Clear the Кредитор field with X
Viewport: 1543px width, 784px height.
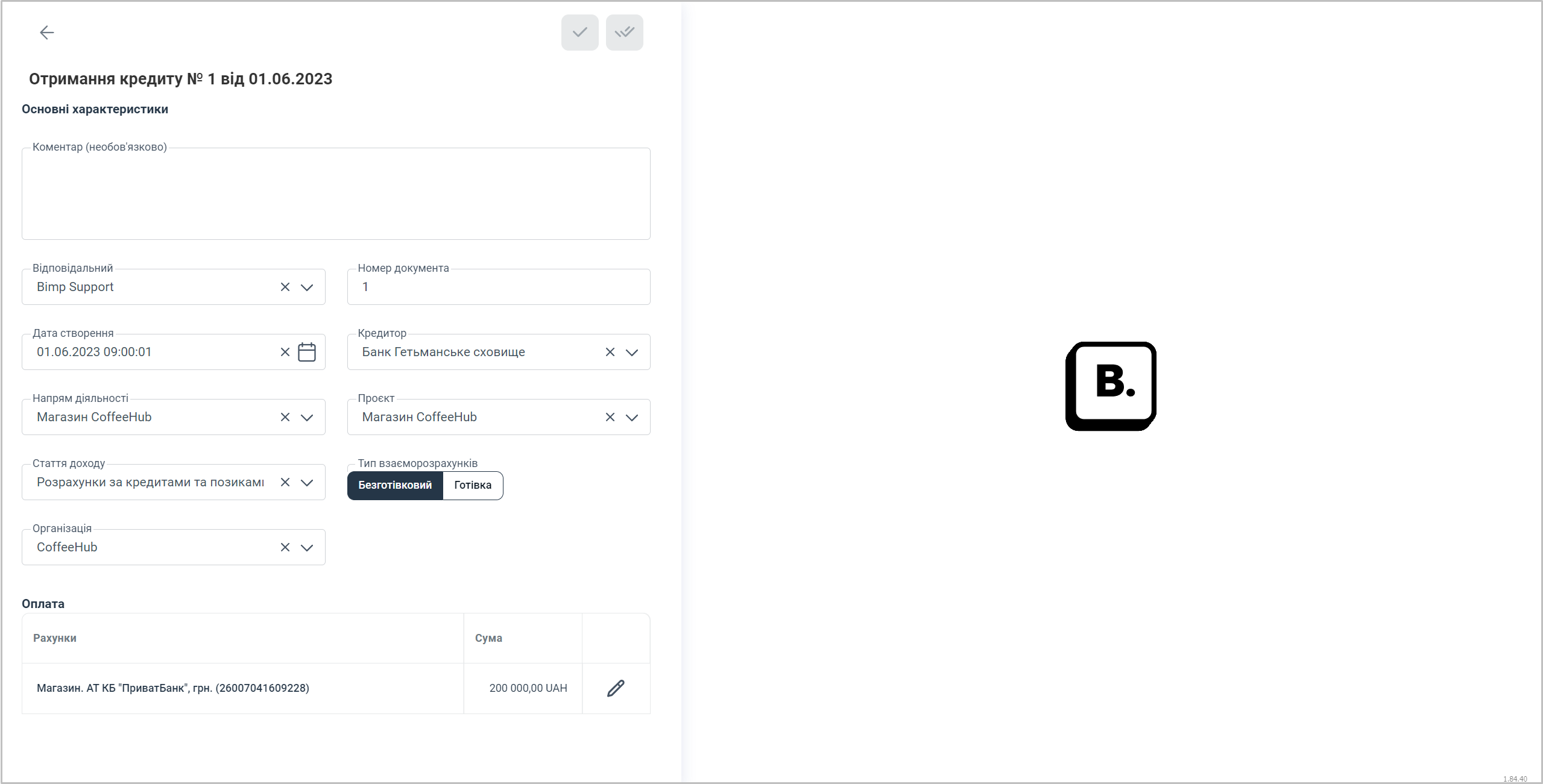click(610, 352)
